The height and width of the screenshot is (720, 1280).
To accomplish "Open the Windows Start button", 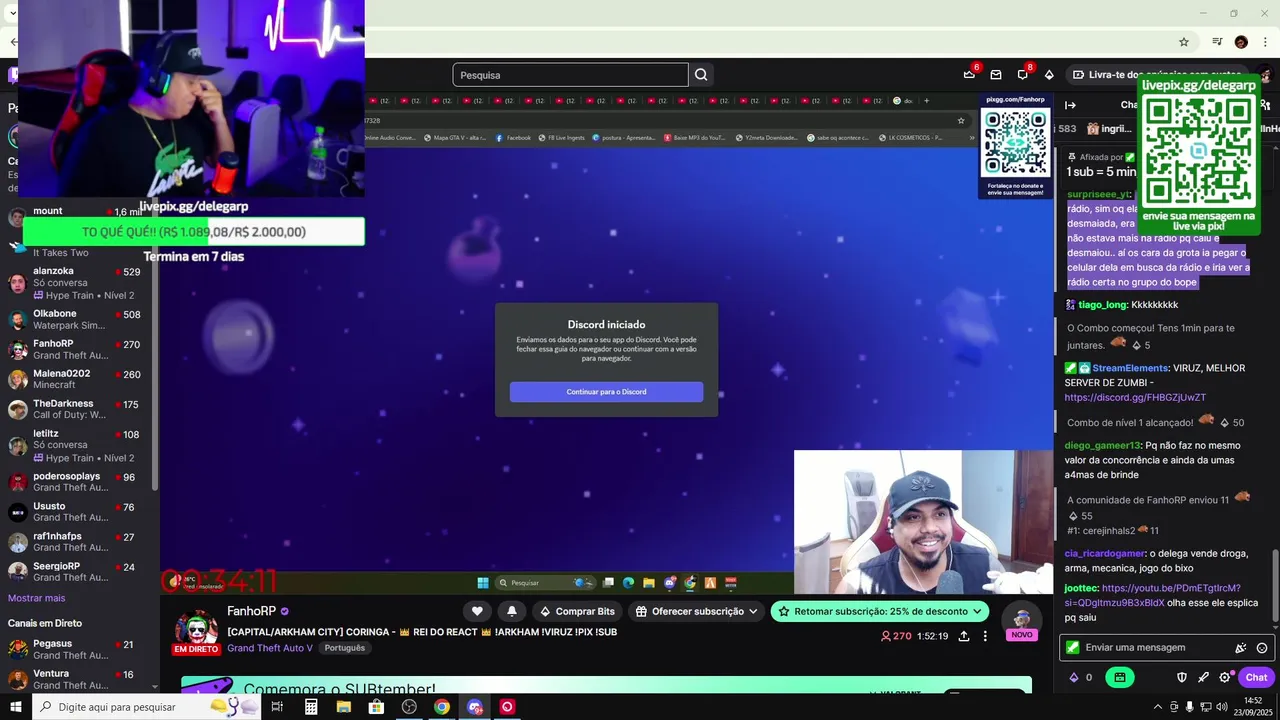I will (x=16, y=707).
